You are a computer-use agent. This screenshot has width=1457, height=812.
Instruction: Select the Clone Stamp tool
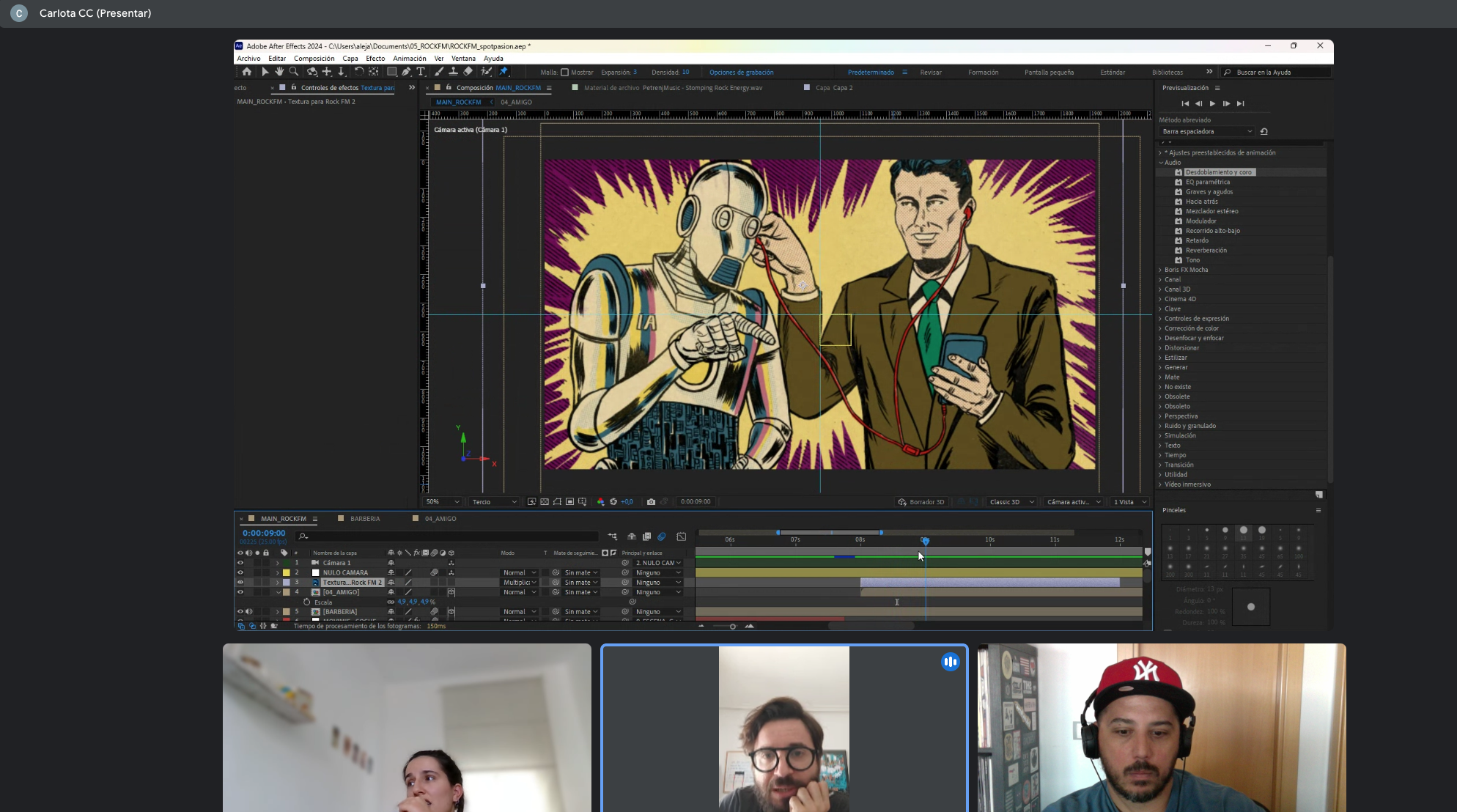[453, 72]
